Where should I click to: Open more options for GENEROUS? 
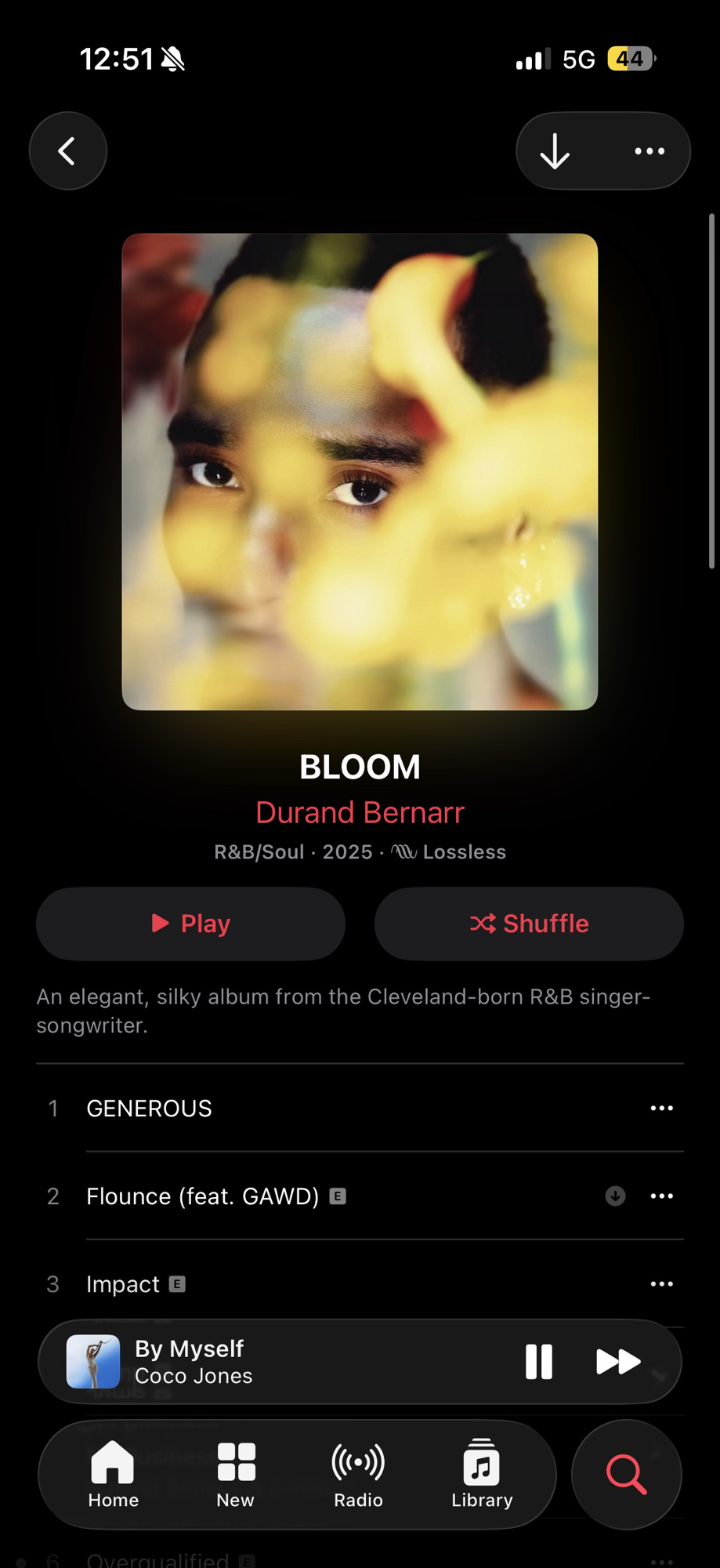tap(662, 1108)
